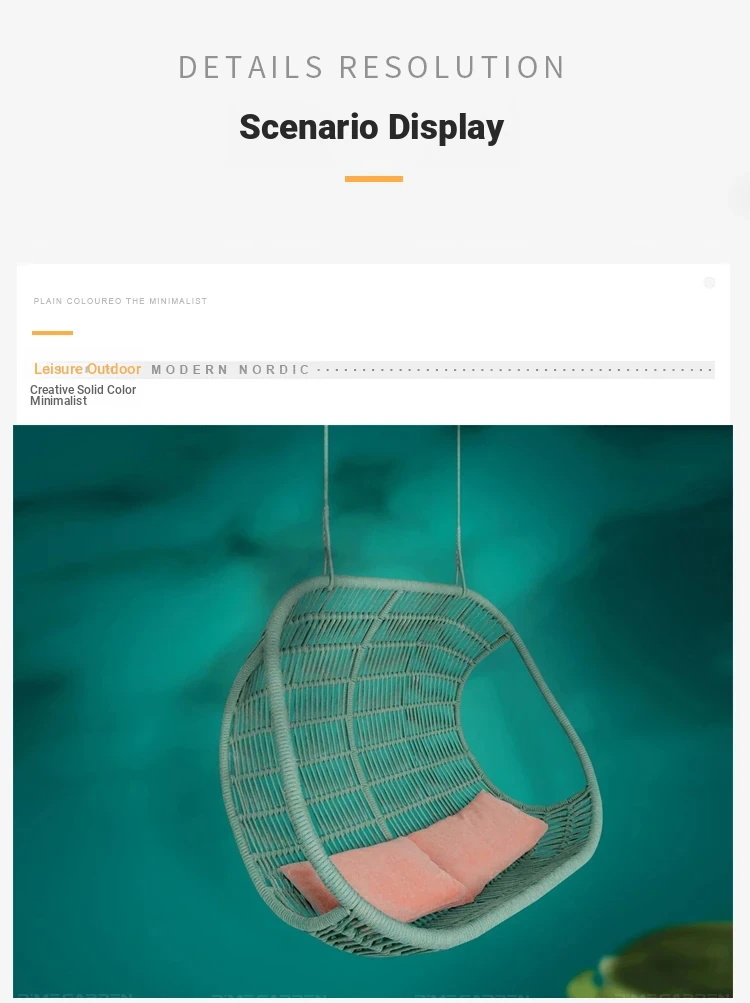This screenshot has width=750, height=1003.
Task: Open the hanging swing chair photo
Action: click(373, 711)
